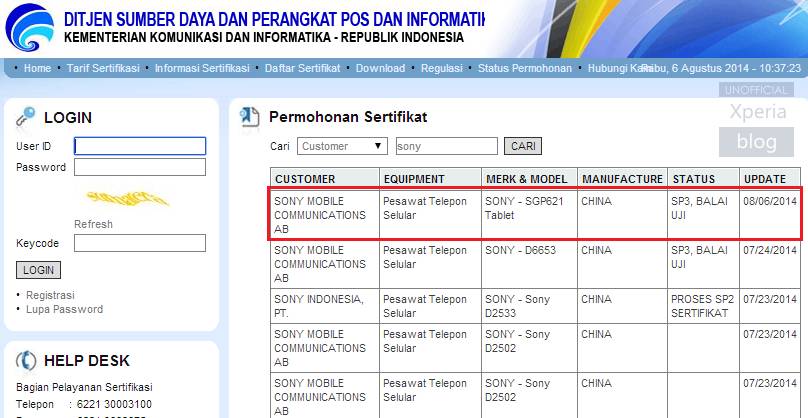This screenshot has width=808, height=418.
Task: Open Daftar Sertifikat menu item
Action: [302, 68]
